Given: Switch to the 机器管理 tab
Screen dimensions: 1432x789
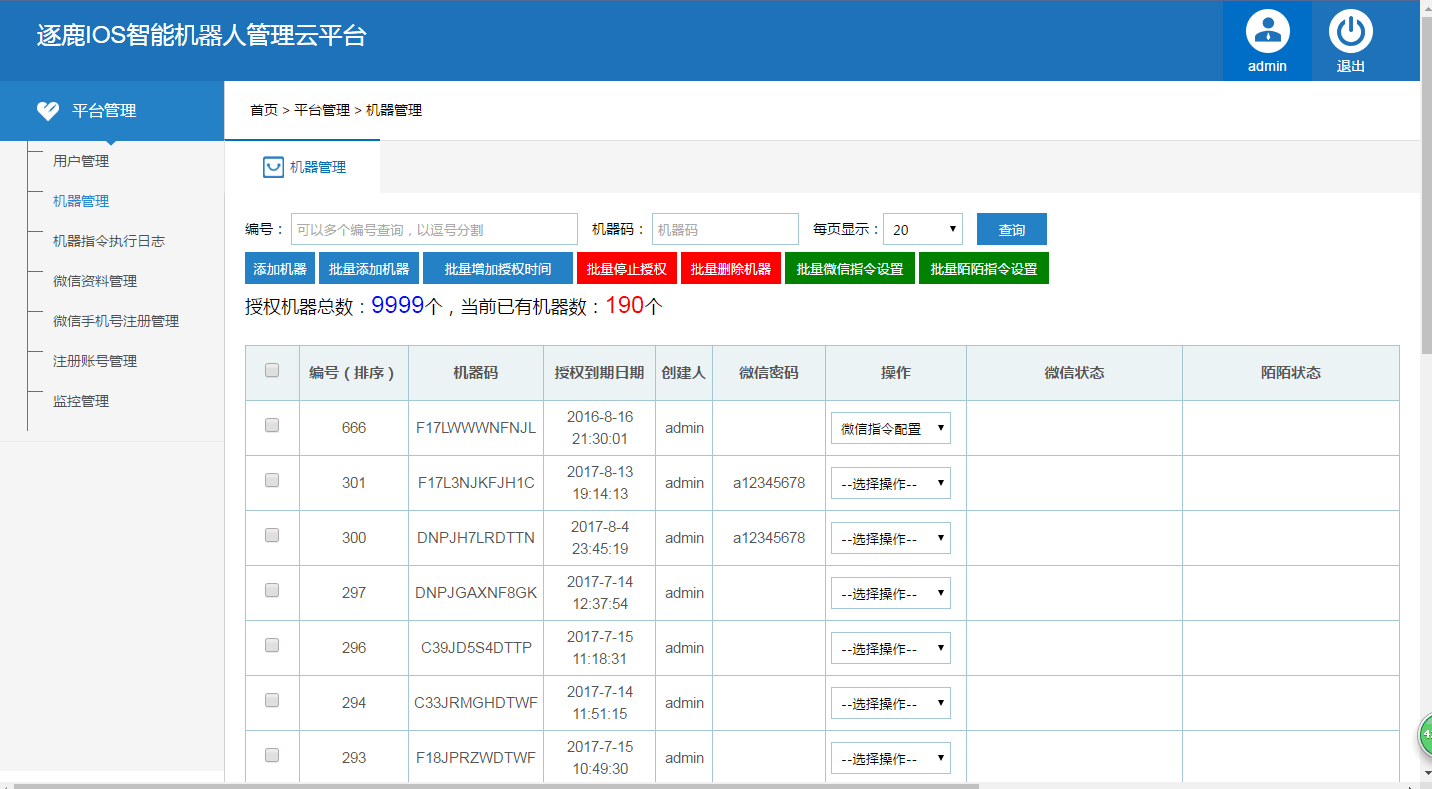Looking at the screenshot, I should pos(303,167).
